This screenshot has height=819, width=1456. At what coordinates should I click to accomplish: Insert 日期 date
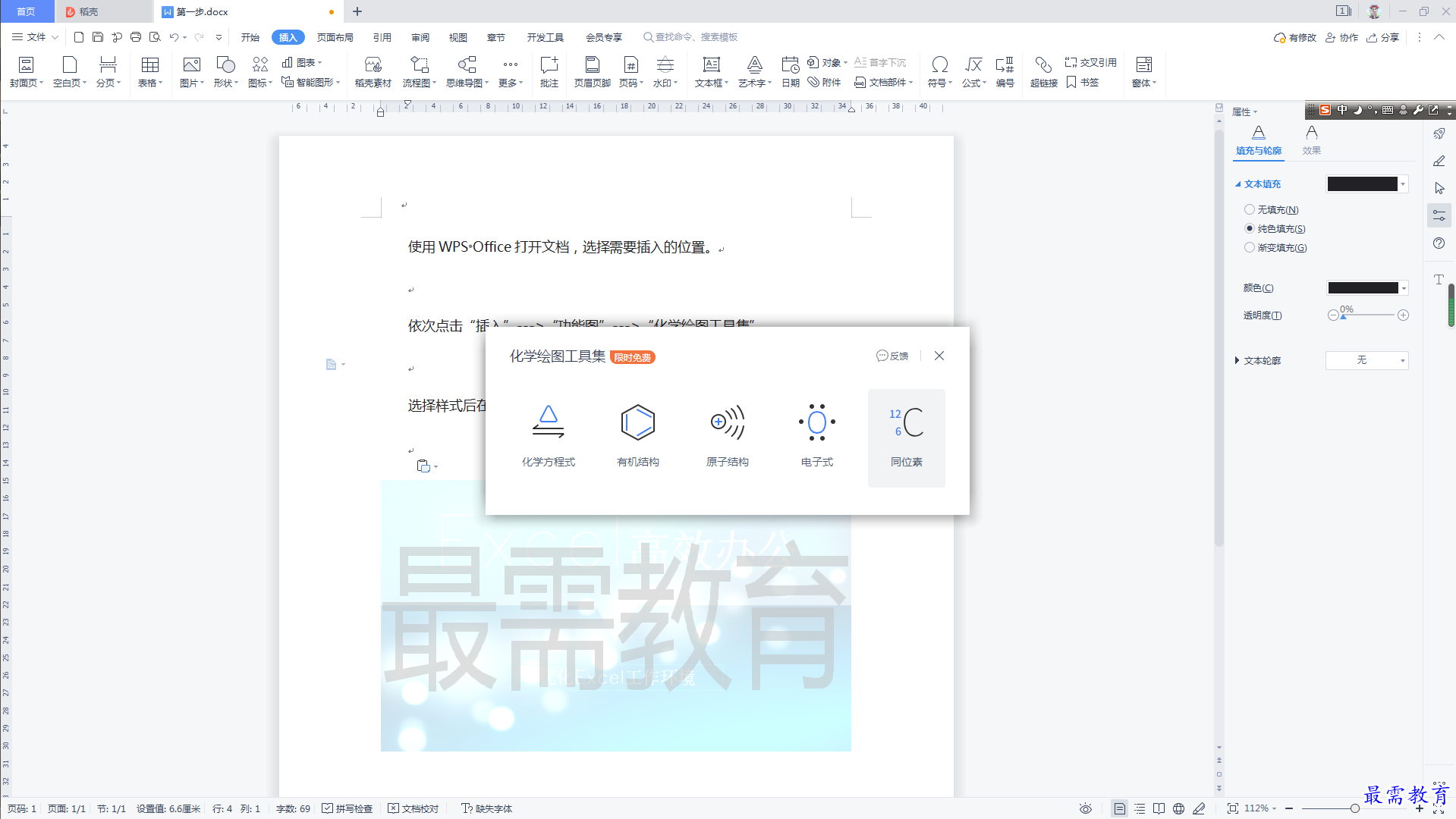click(x=791, y=72)
